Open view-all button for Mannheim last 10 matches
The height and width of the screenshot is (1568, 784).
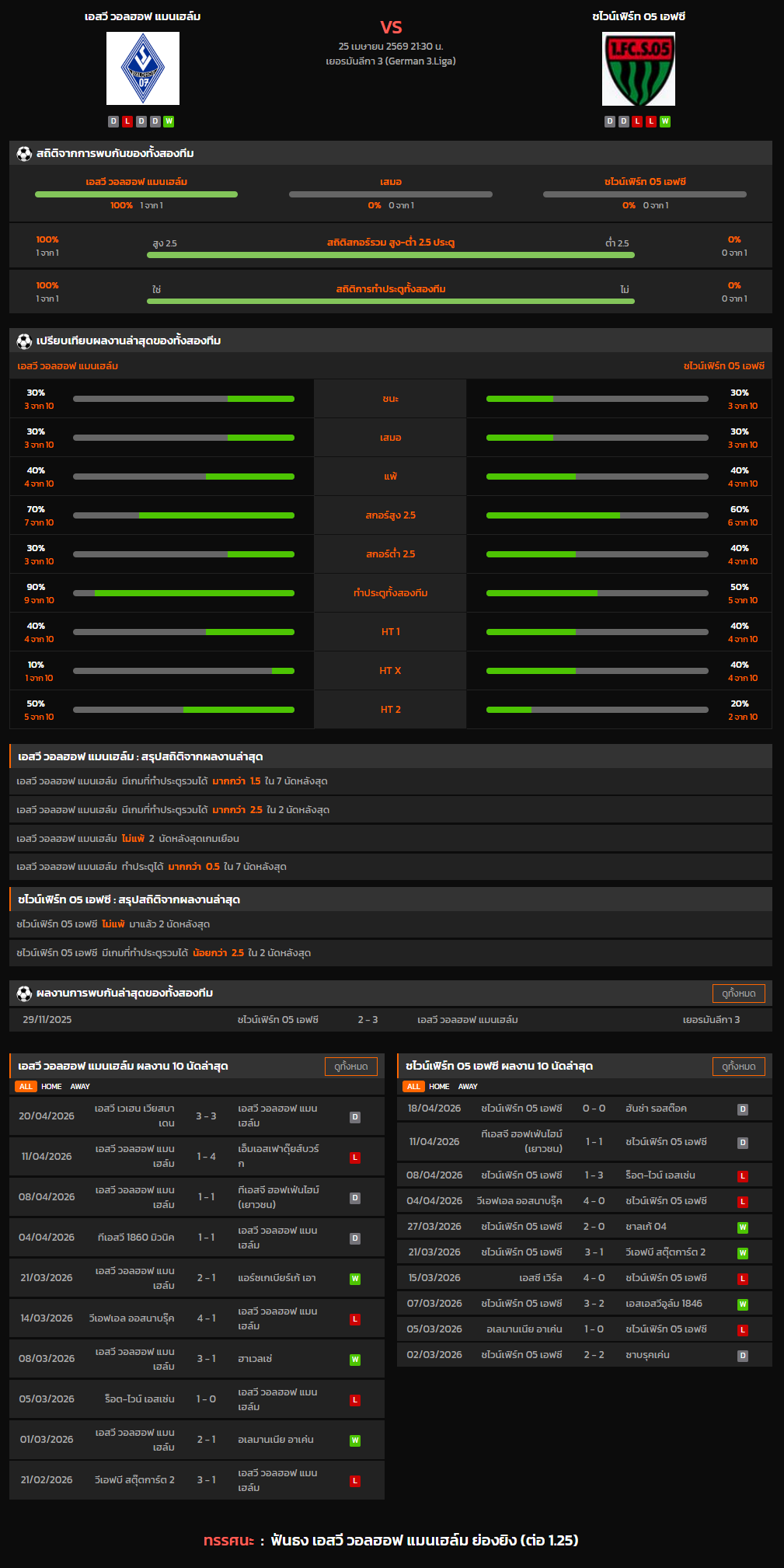click(x=350, y=1067)
